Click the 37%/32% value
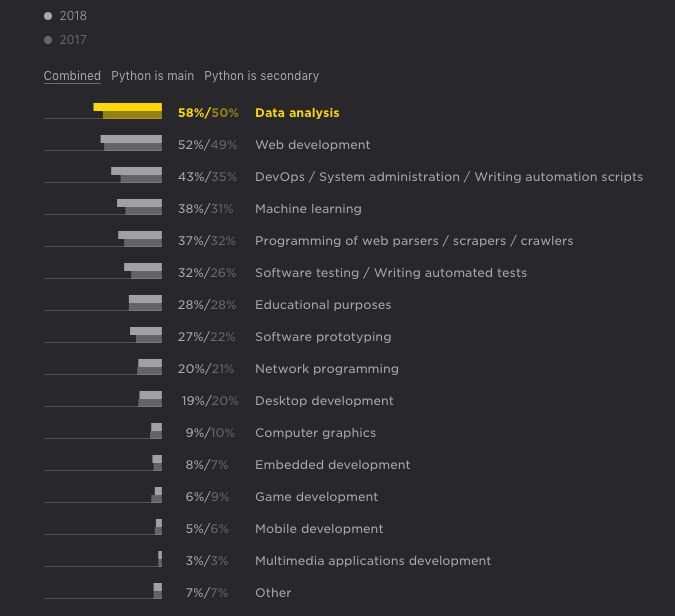Screen dimensions: 675x616 pyautogui.click(x=207, y=241)
